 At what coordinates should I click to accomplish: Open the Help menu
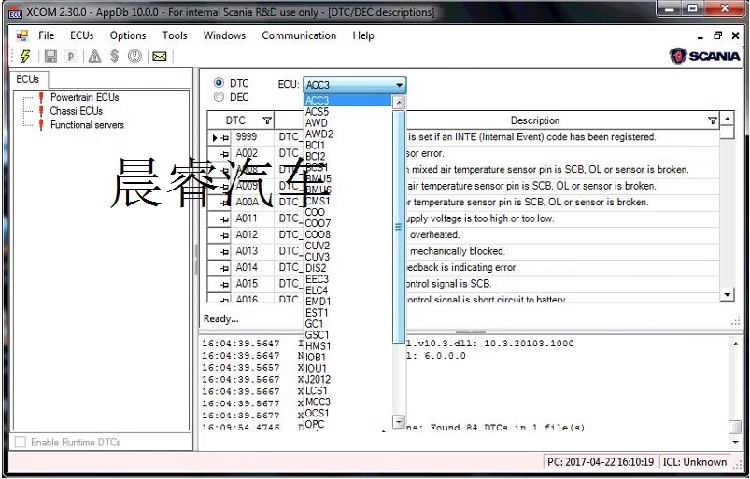pyautogui.click(x=364, y=35)
